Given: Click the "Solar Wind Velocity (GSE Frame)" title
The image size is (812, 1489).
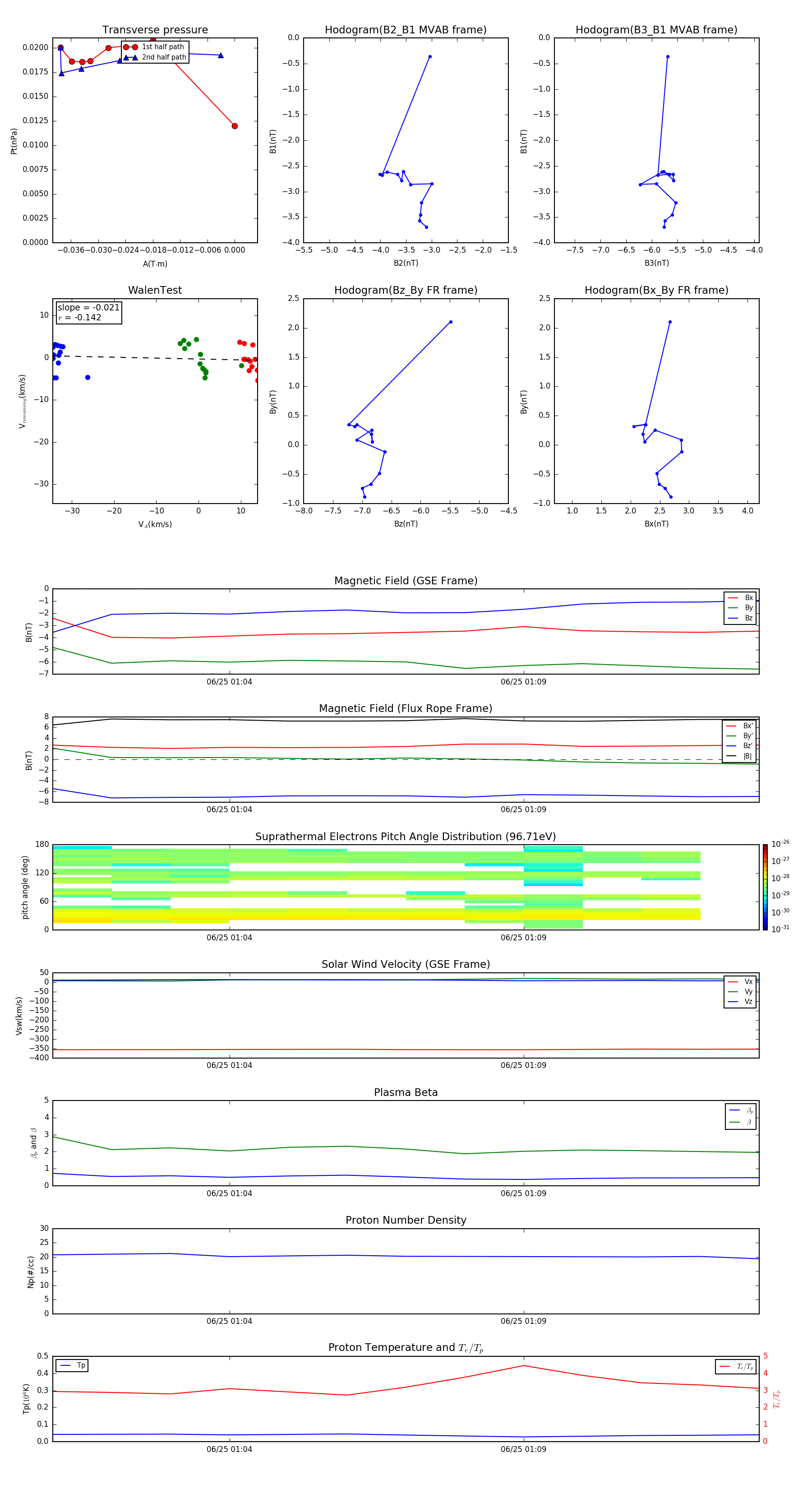Looking at the screenshot, I should [406, 965].
